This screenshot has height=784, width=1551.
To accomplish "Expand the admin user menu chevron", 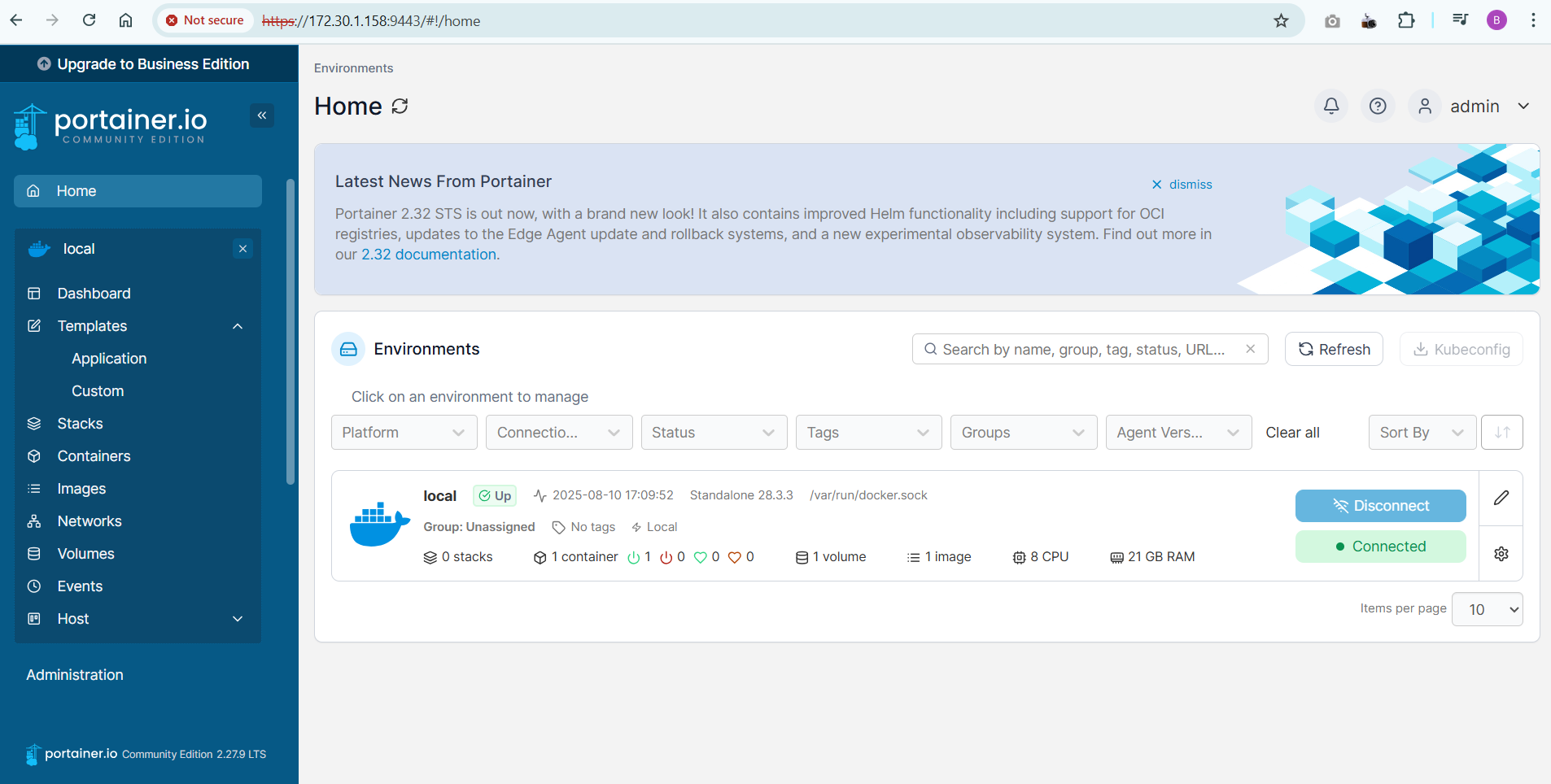I will [x=1523, y=107].
